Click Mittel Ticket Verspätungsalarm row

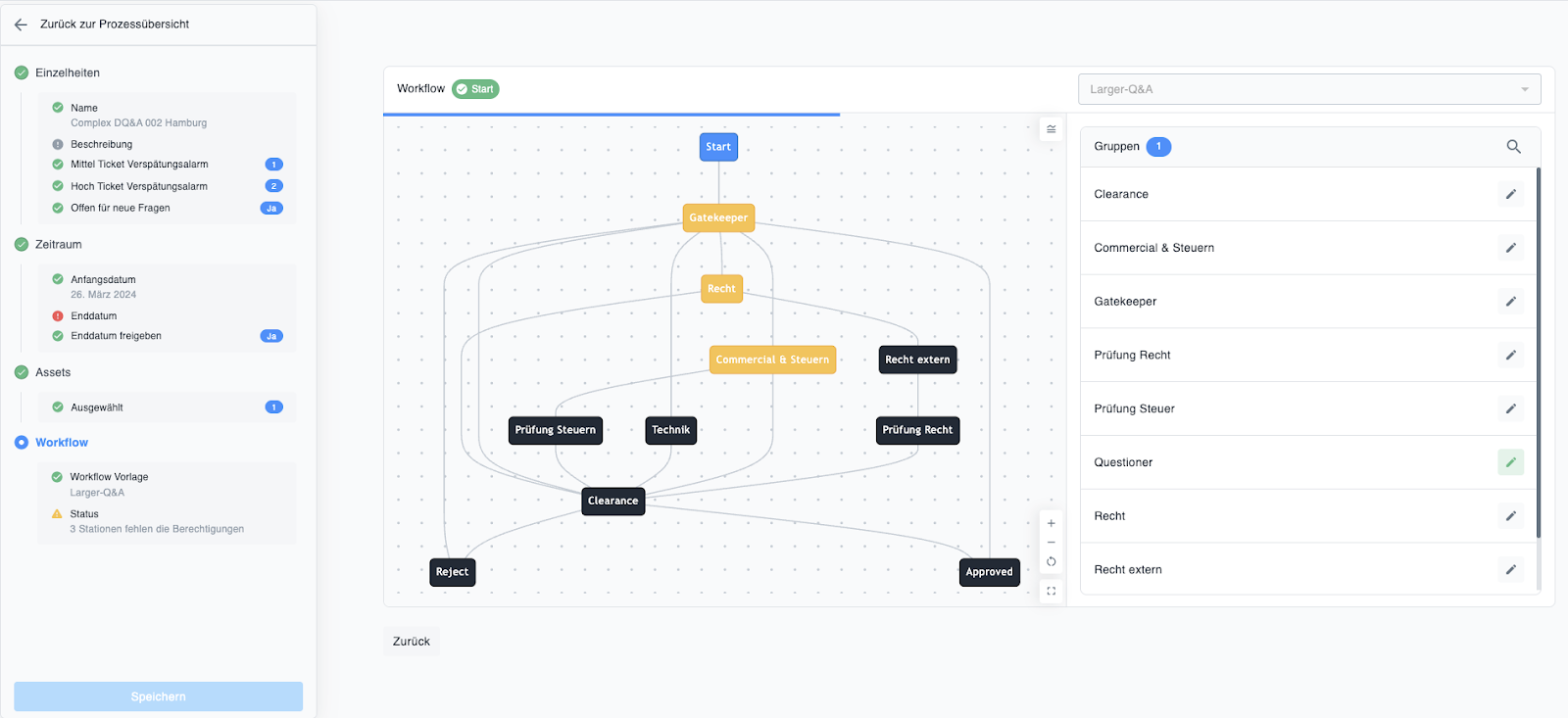167,165
